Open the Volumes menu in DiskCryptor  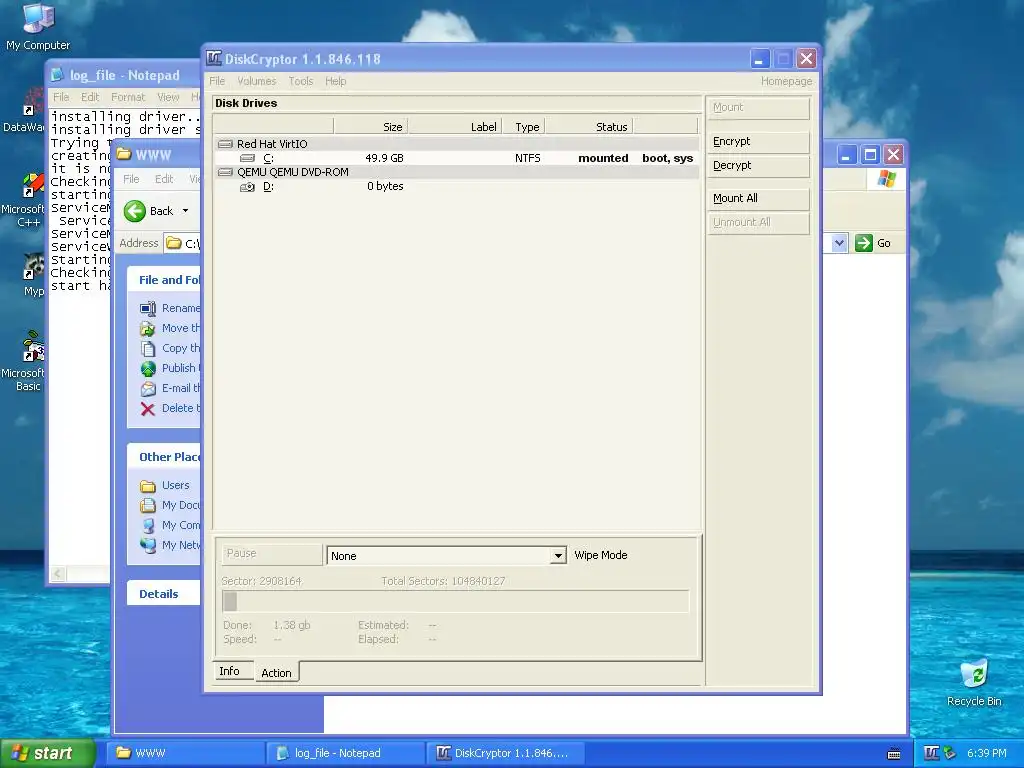click(x=257, y=81)
